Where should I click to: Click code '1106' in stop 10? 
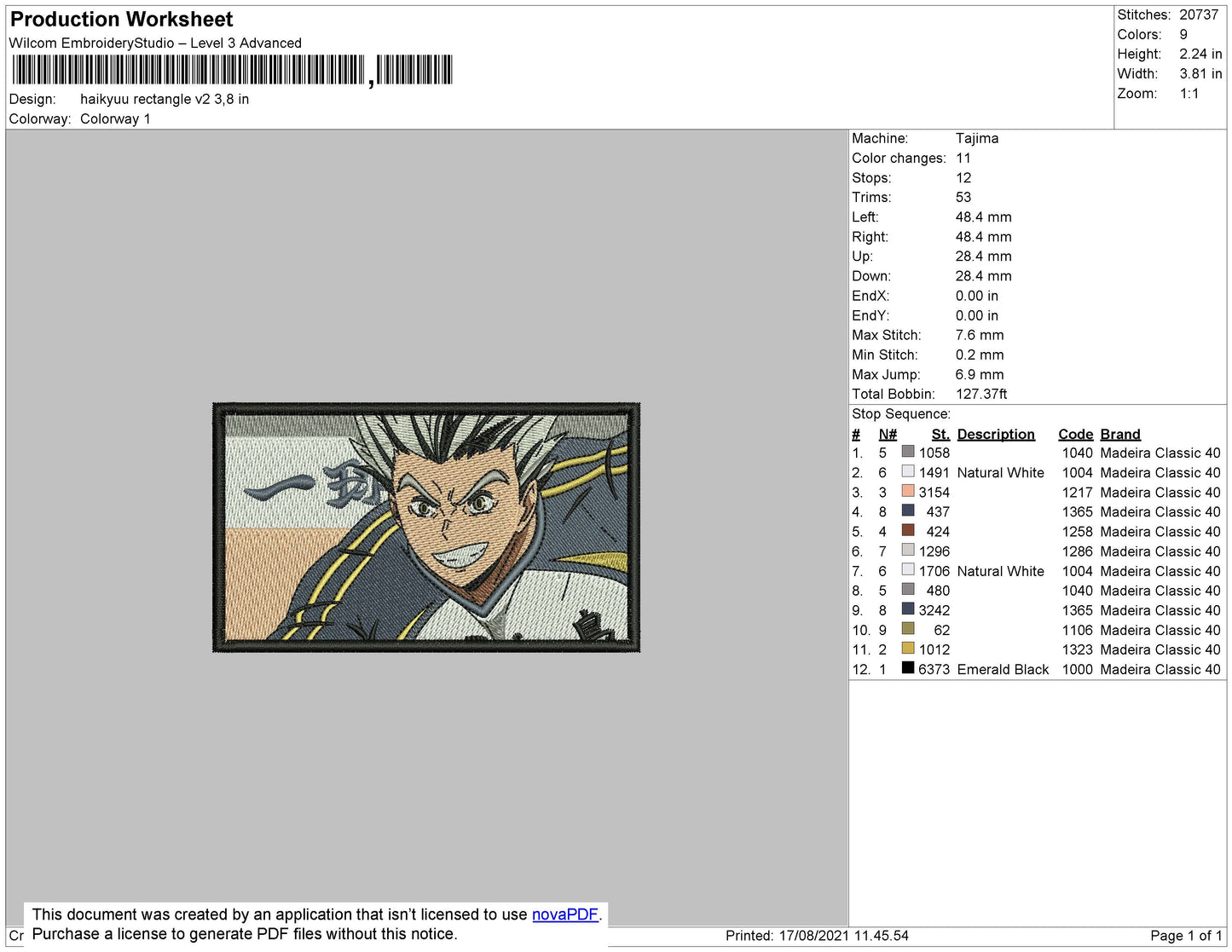[x=1078, y=630]
